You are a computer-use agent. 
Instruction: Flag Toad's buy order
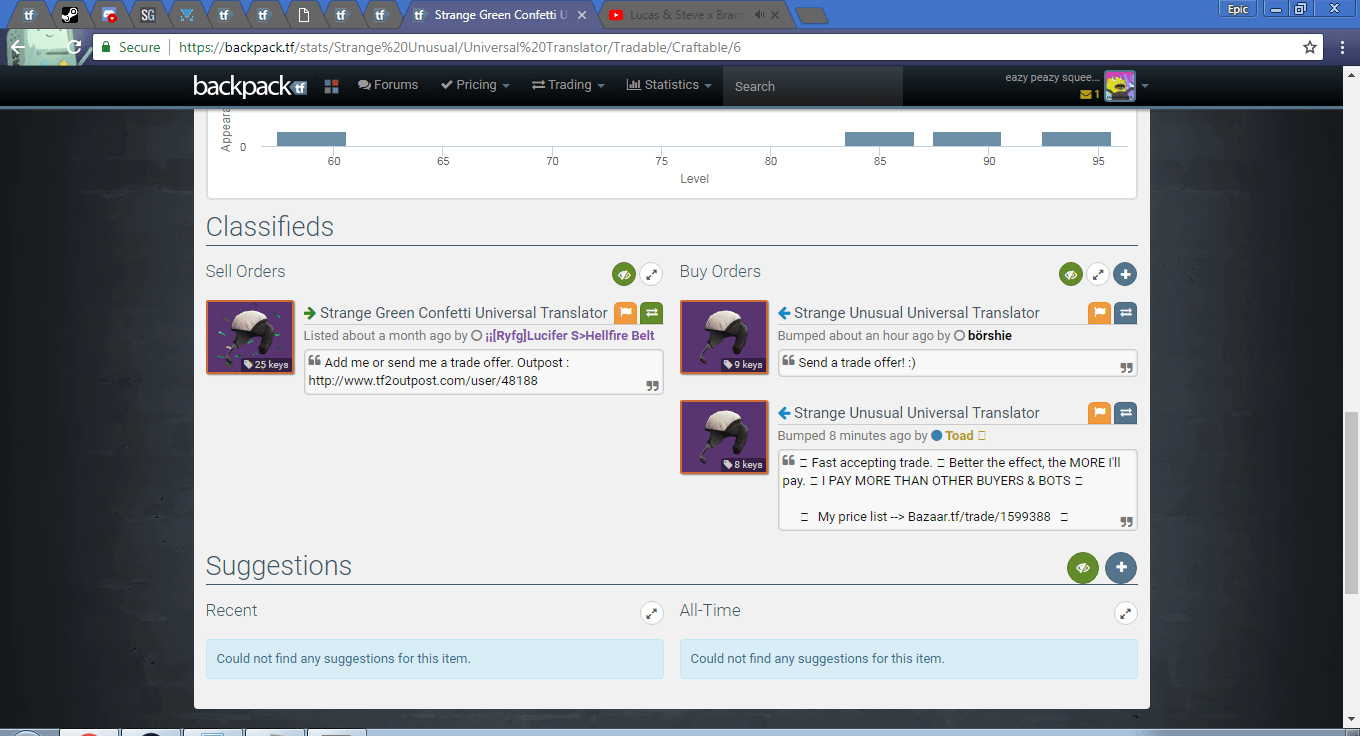1099,413
